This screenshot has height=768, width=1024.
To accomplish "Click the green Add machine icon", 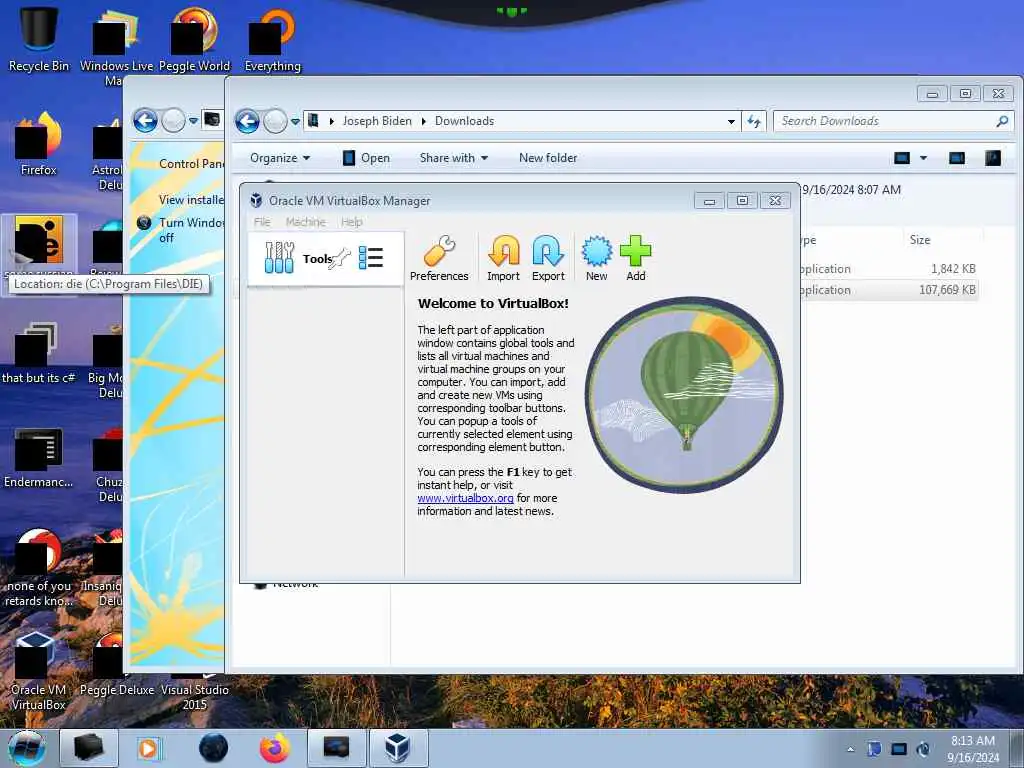I will (x=635, y=259).
